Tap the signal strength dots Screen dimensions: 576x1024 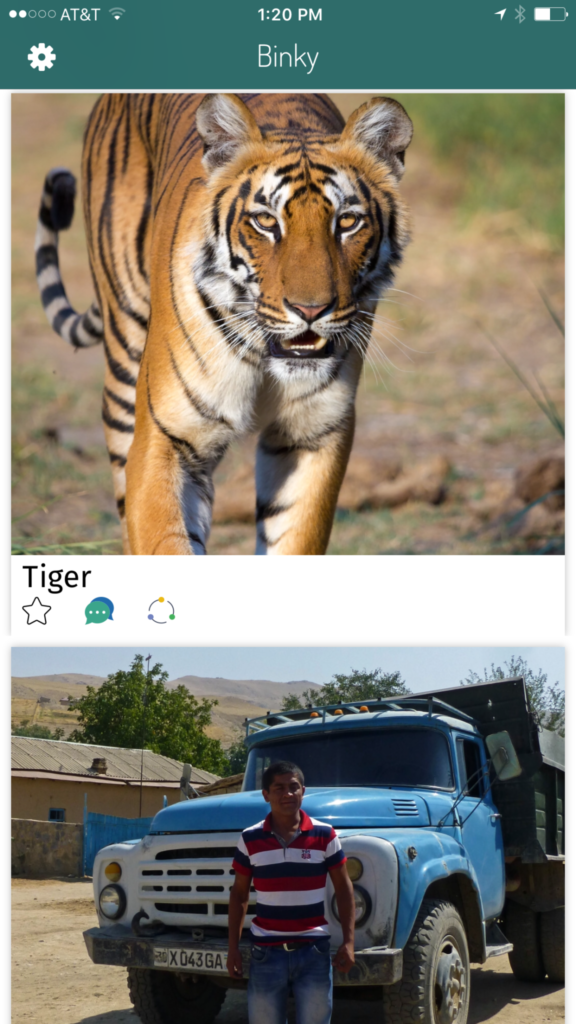pos(32,14)
